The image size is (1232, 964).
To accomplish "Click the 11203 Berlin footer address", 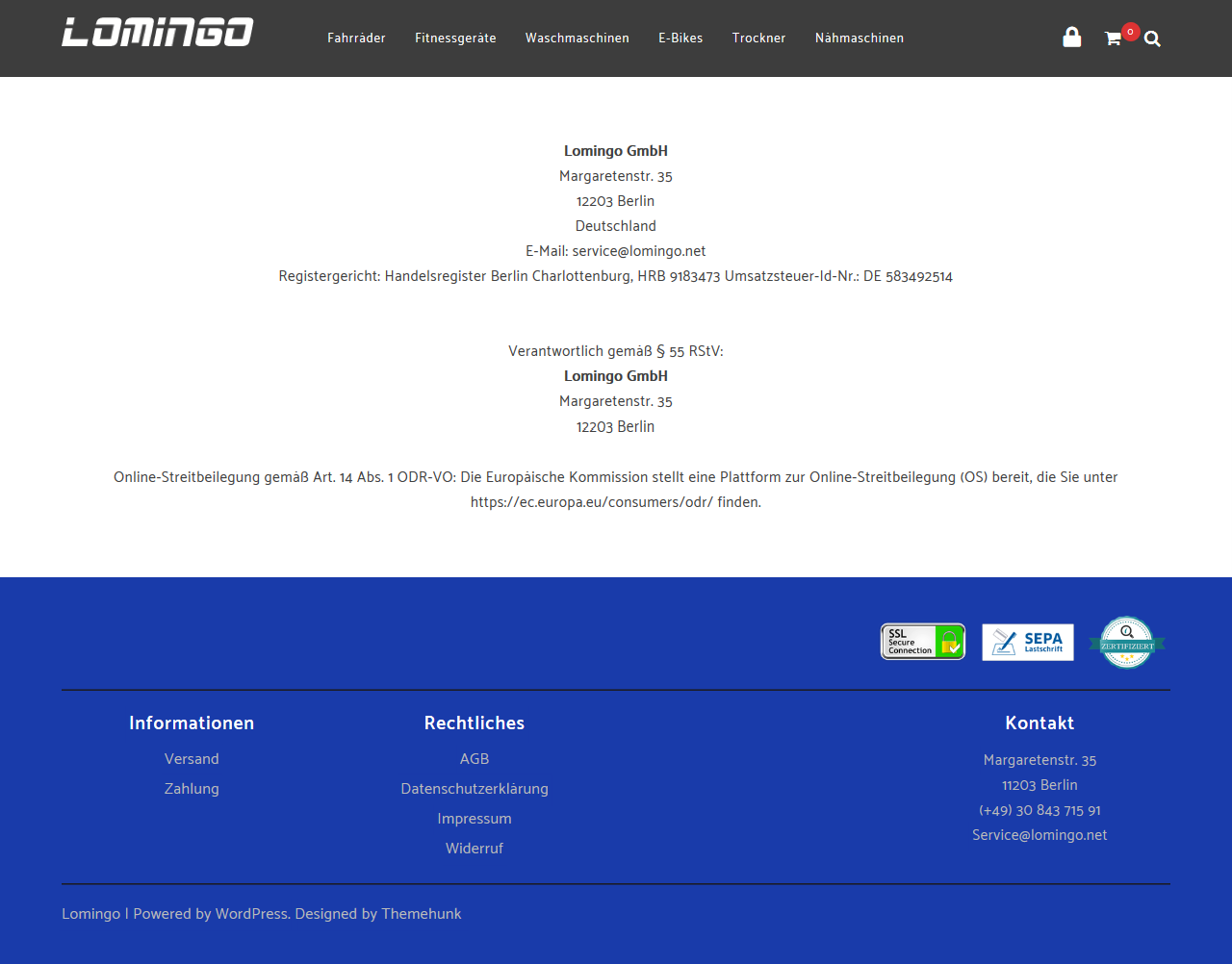I will (1039, 785).
